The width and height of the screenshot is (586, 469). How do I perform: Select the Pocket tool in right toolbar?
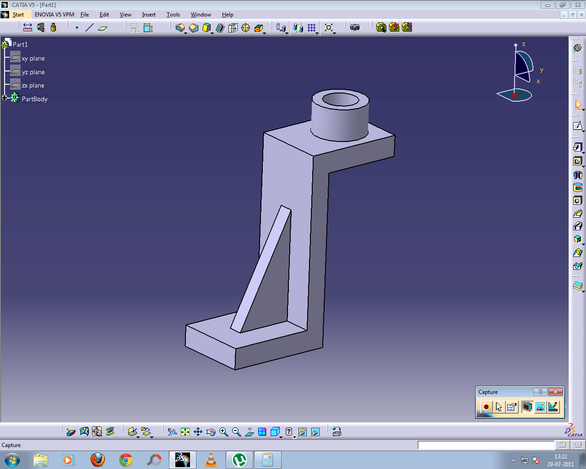(x=577, y=161)
